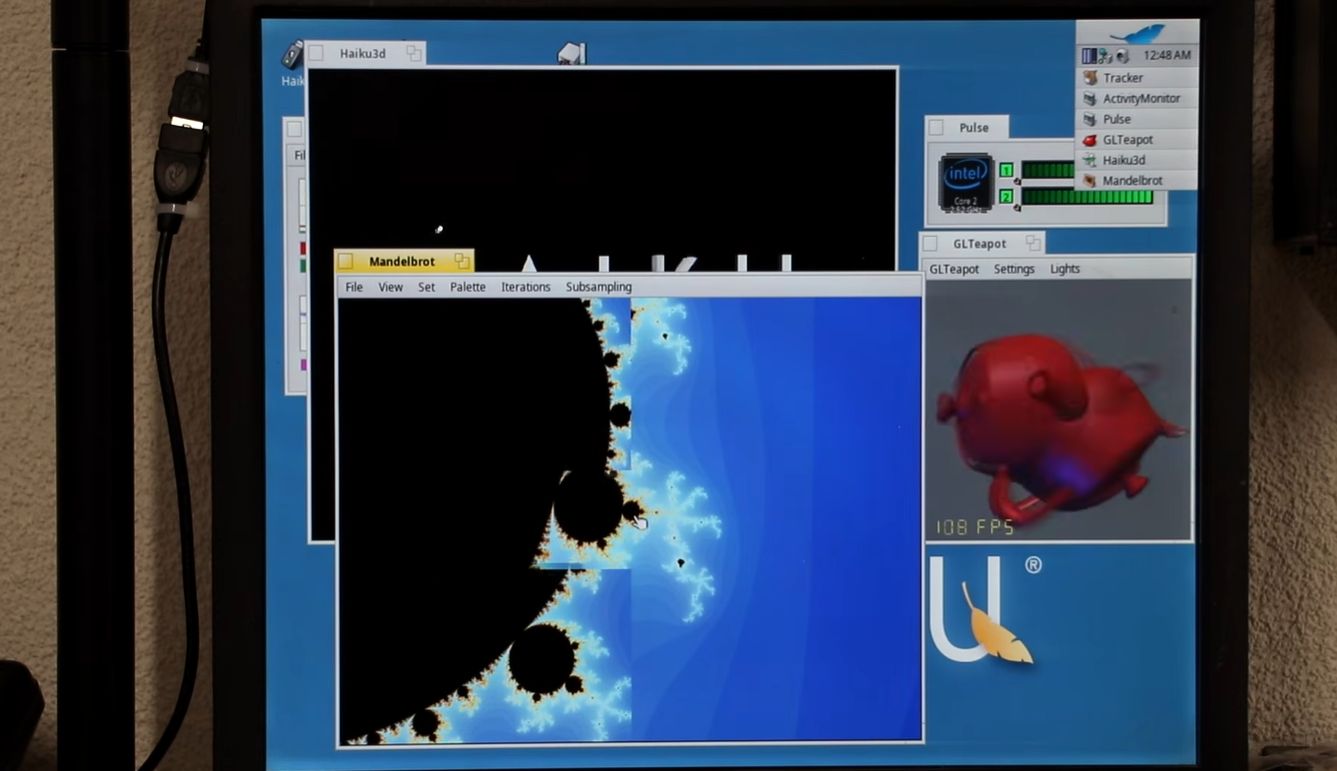Open the Palette menu in Mandelbrot
This screenshot has height=771, width=1337.
(467, 287)
